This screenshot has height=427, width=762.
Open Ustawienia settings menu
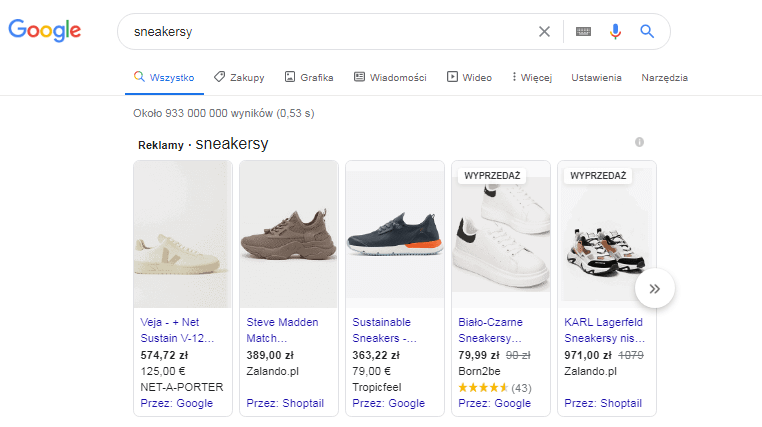coord(596,77)
